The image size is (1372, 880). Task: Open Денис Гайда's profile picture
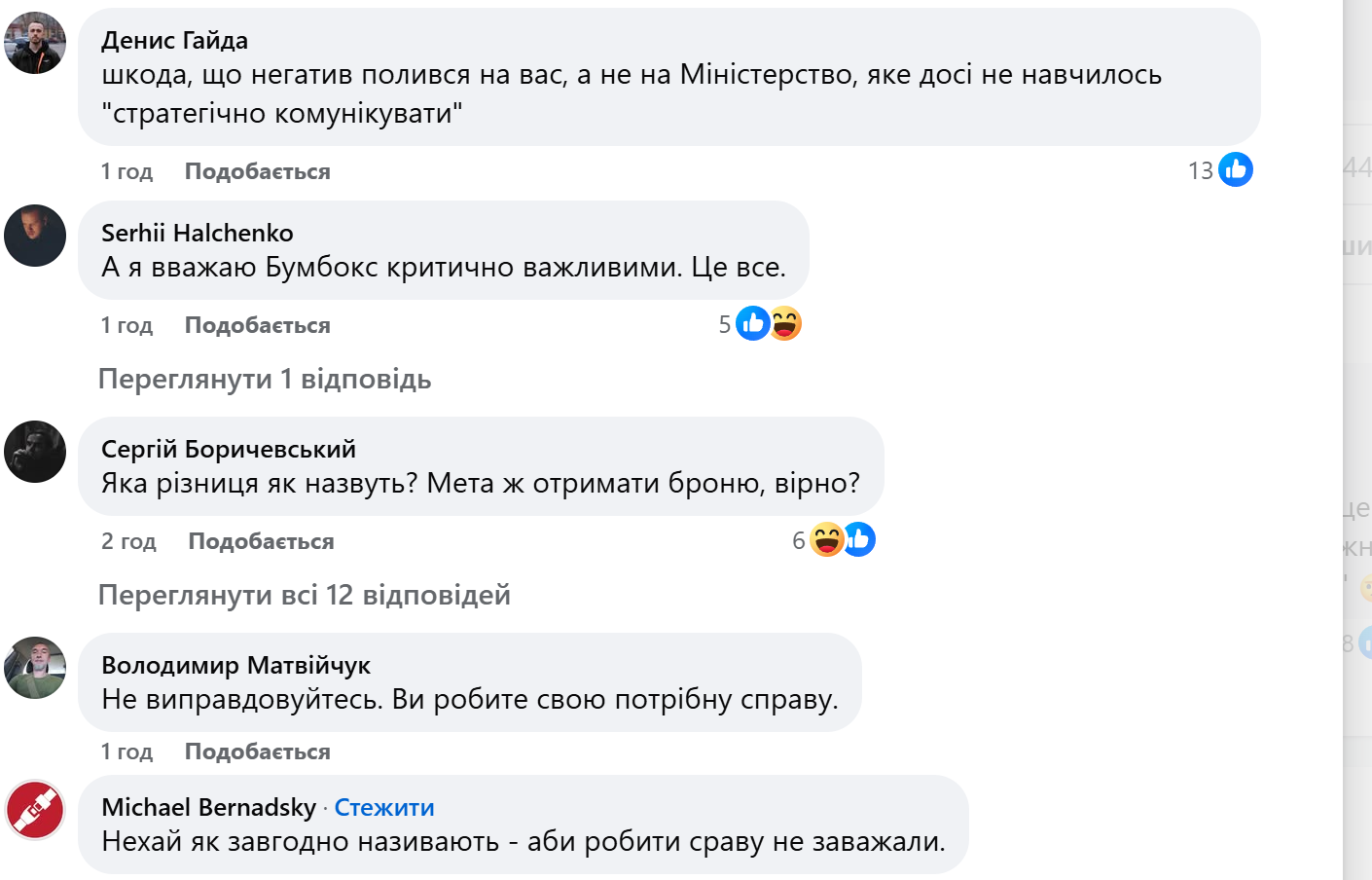(x=35, y=43)
